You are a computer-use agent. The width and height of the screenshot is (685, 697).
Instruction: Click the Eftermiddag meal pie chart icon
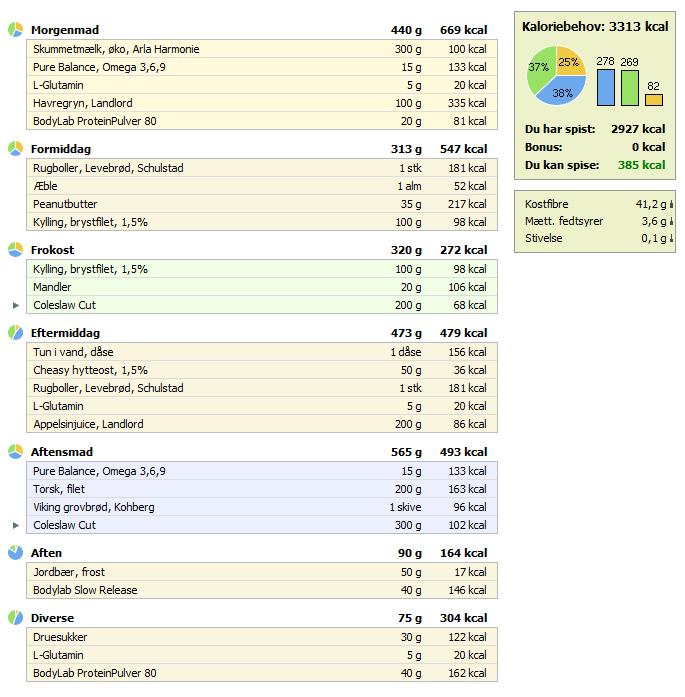pyautogui.click(x=16, y=332)
